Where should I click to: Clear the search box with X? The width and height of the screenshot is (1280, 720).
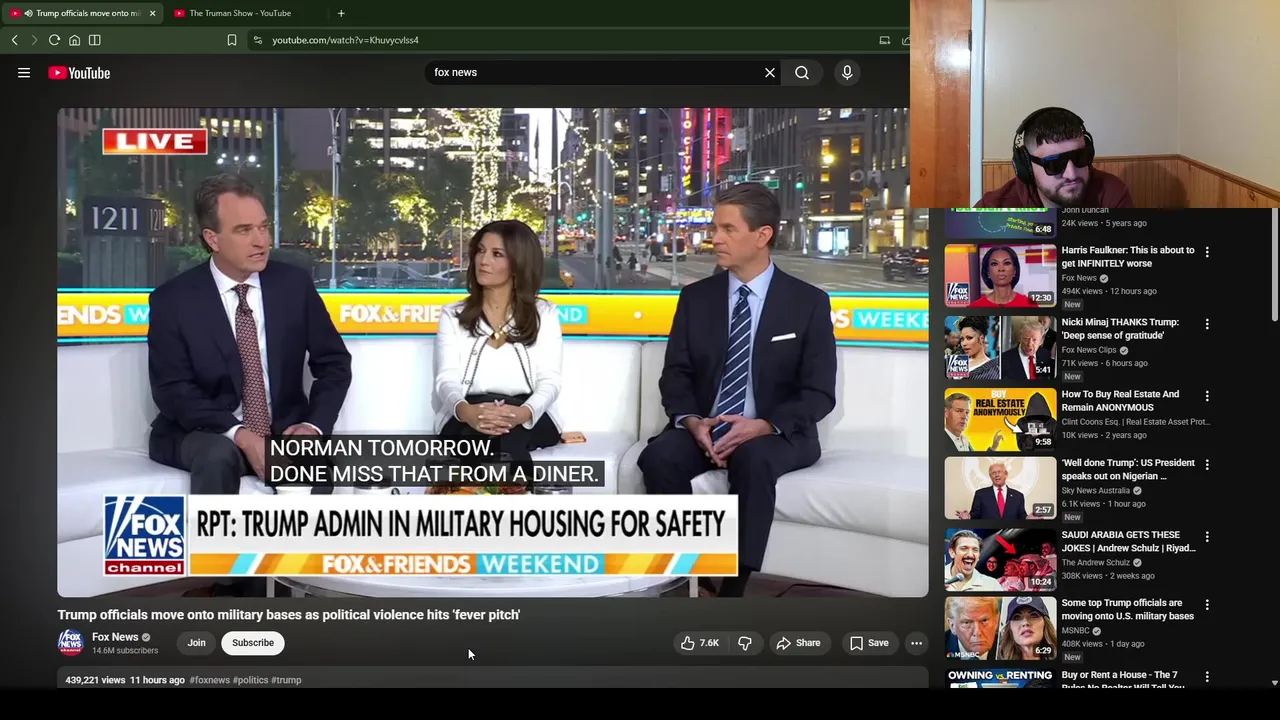(x=770, y=73)
